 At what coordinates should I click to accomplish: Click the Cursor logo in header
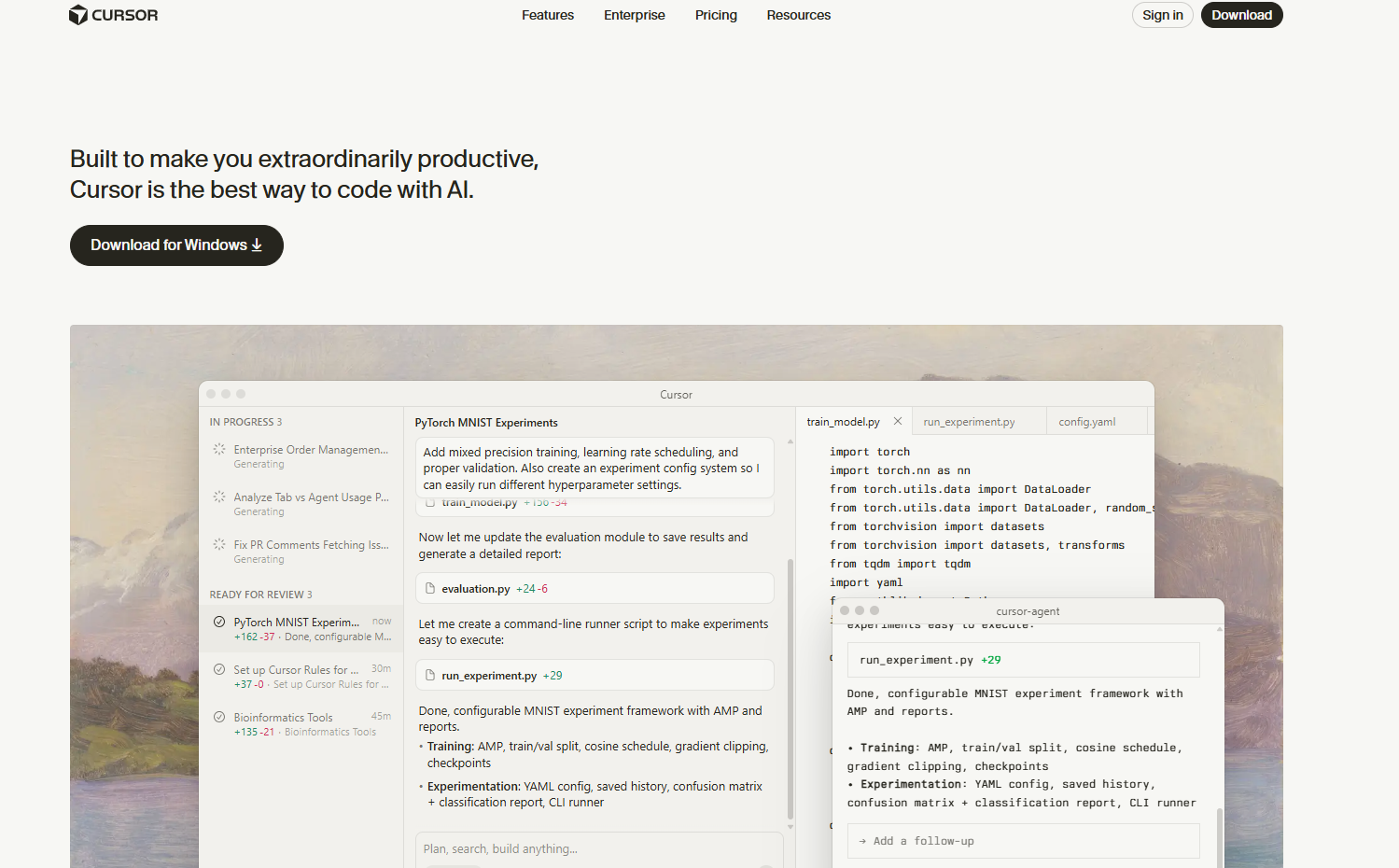click(x=113, y=15)
